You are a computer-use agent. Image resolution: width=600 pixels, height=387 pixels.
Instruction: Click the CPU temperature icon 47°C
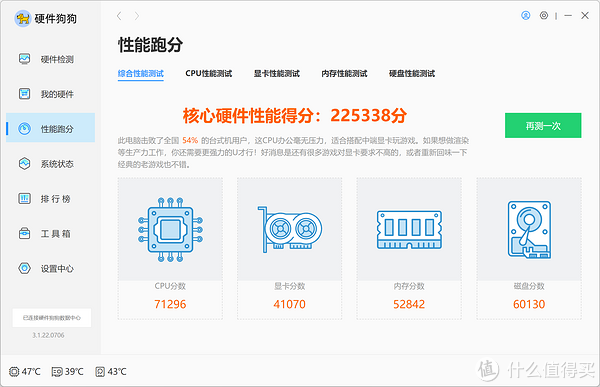click(x=14, y=371)
